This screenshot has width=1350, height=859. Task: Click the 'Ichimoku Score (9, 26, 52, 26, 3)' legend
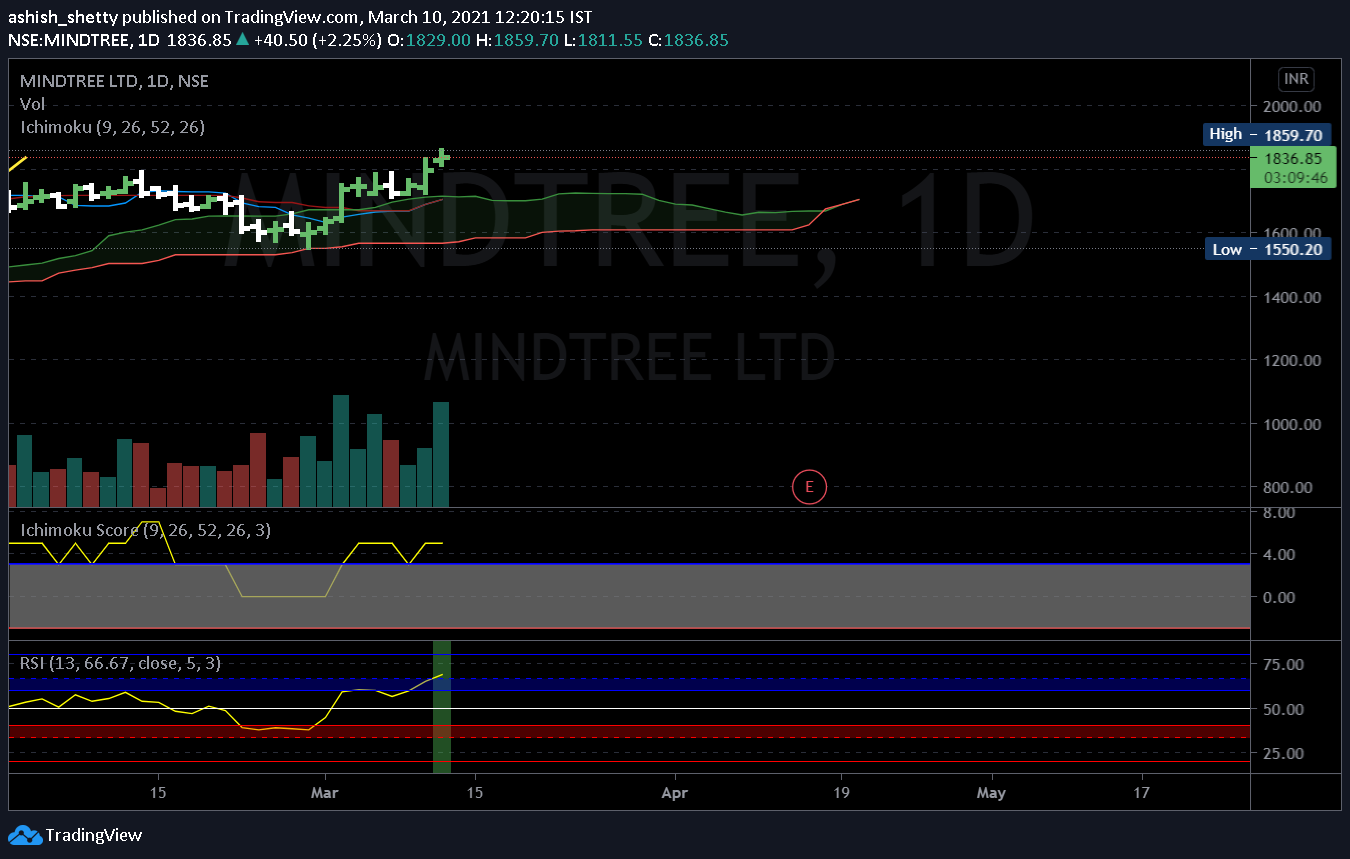[x=144, y=530]
